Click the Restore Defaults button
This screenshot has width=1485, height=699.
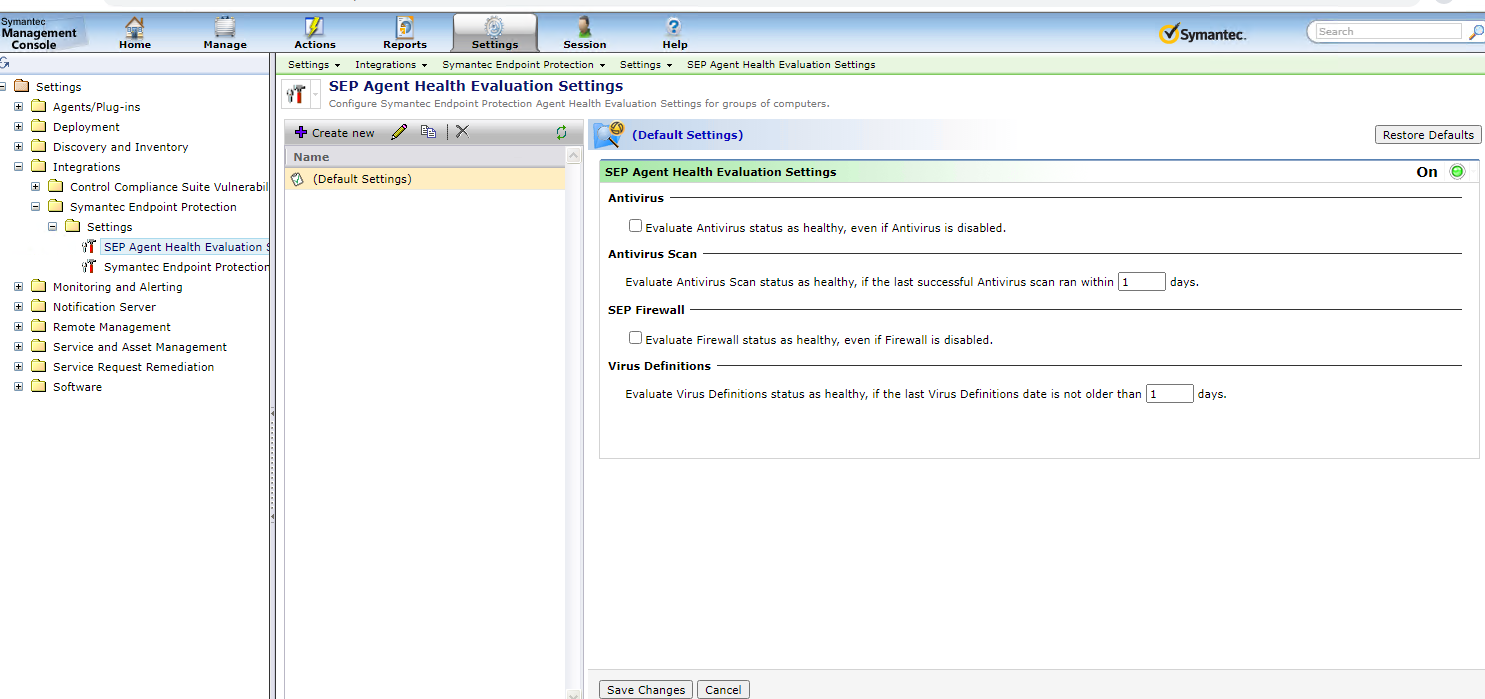pos(1428,135)
